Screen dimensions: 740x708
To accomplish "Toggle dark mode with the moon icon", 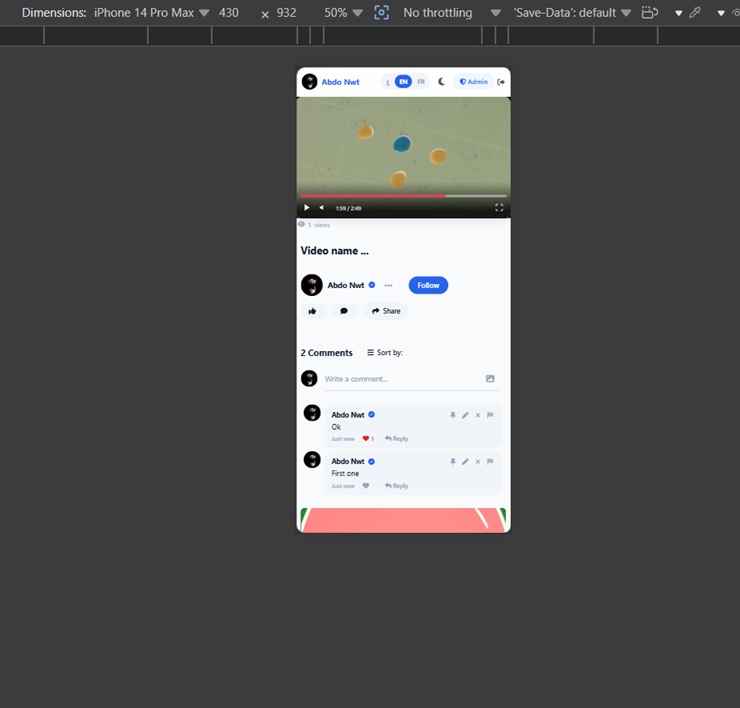I will pyautogui.click(x=441, y=82).
